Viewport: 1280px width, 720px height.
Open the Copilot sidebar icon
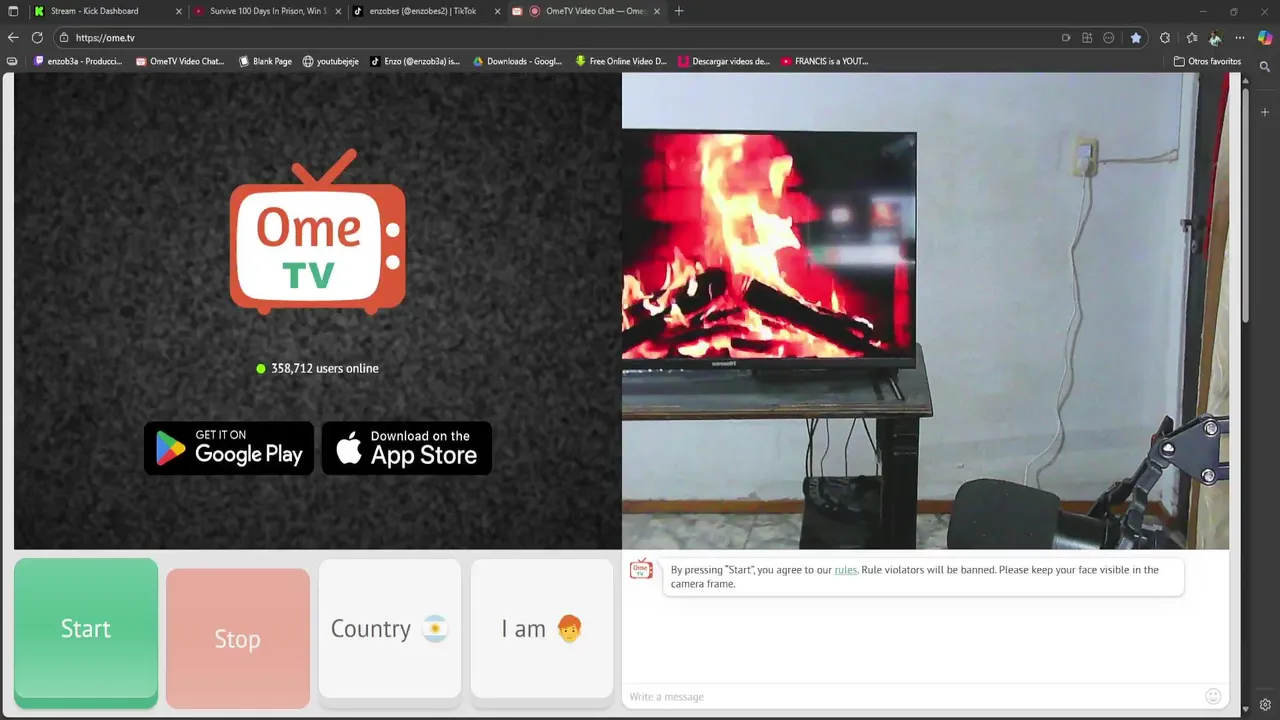tap(1265, 37)
